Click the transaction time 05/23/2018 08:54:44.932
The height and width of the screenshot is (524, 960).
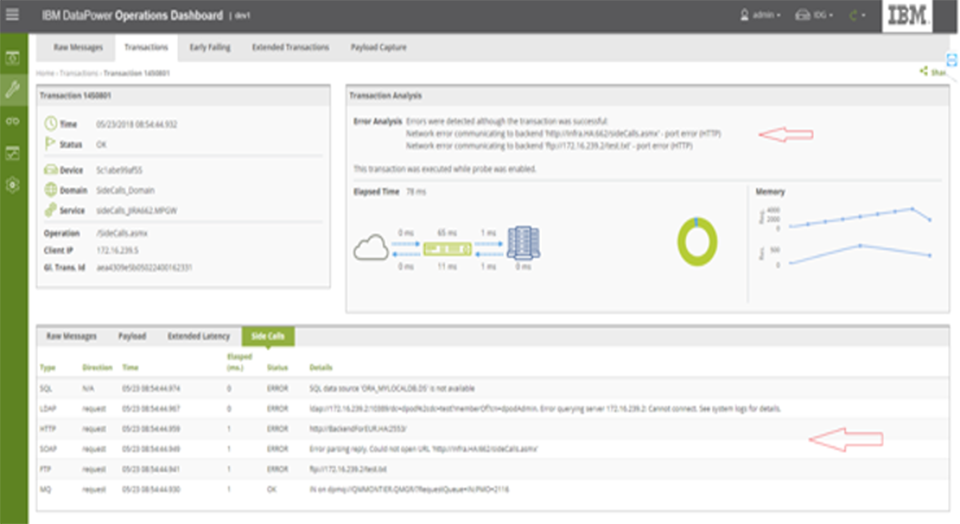pos(136,124)
